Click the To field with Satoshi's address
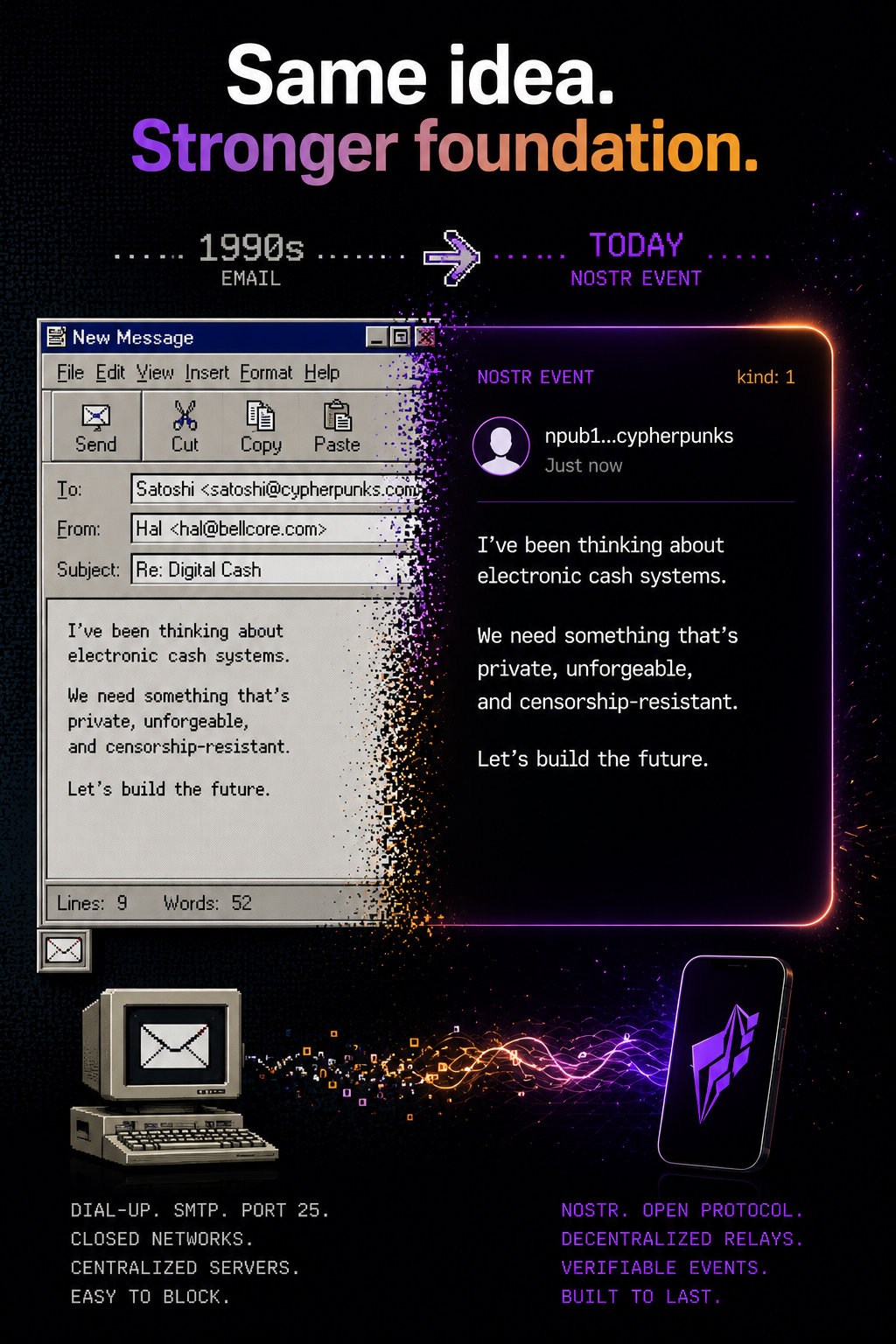Viewport: 896px width, 1344px height. (x=276, y=489)
